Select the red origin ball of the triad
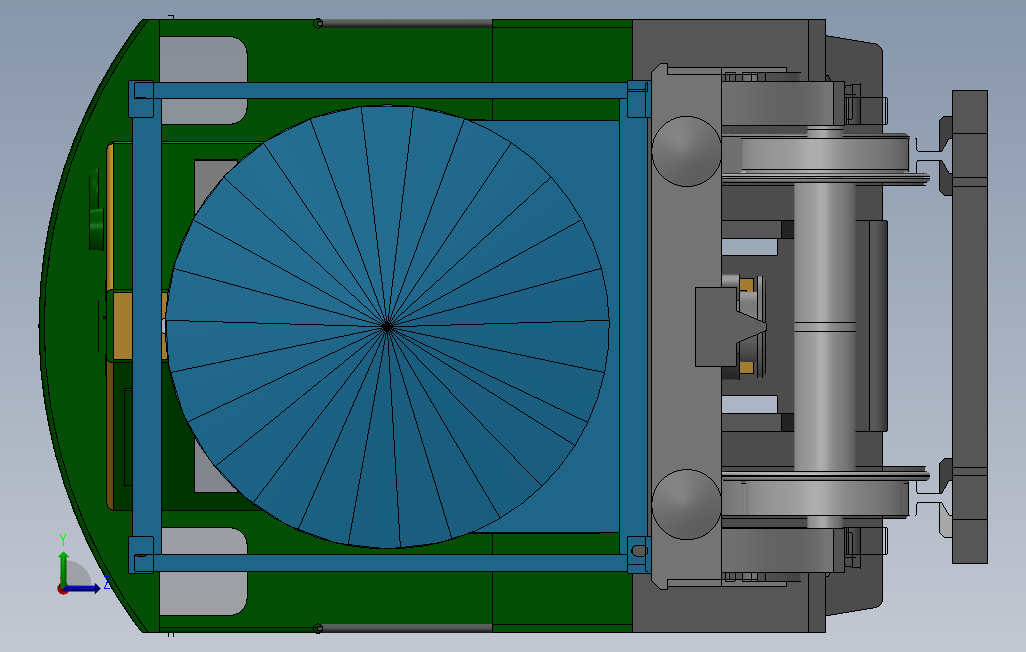The height and width of the screenshot is (652, 1026). (62, 589)
